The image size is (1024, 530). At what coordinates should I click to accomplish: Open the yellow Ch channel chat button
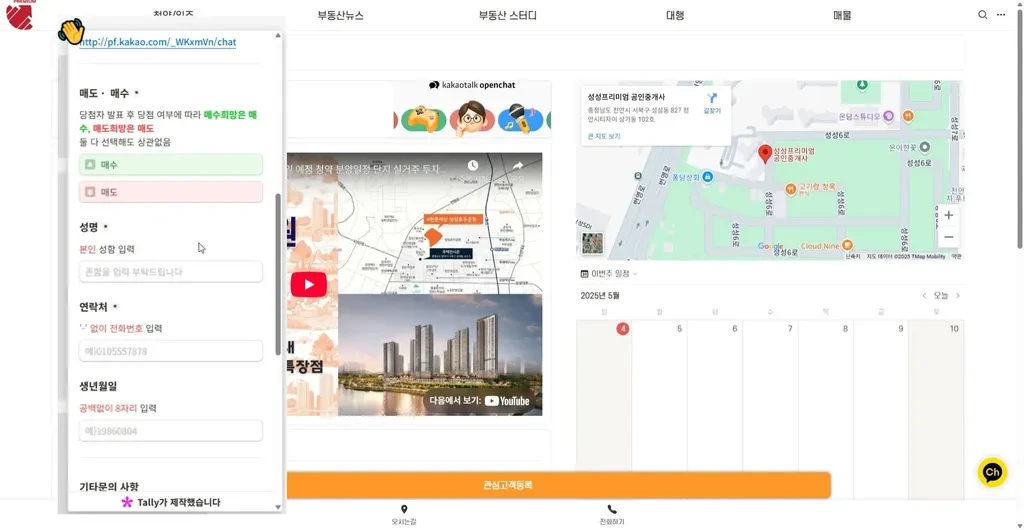click(992, 473)
